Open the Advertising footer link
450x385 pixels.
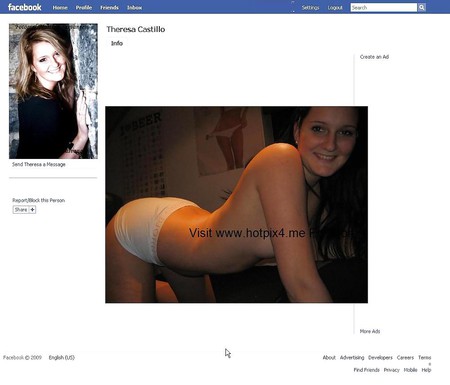pyautogui.click(x=352, y=358)
